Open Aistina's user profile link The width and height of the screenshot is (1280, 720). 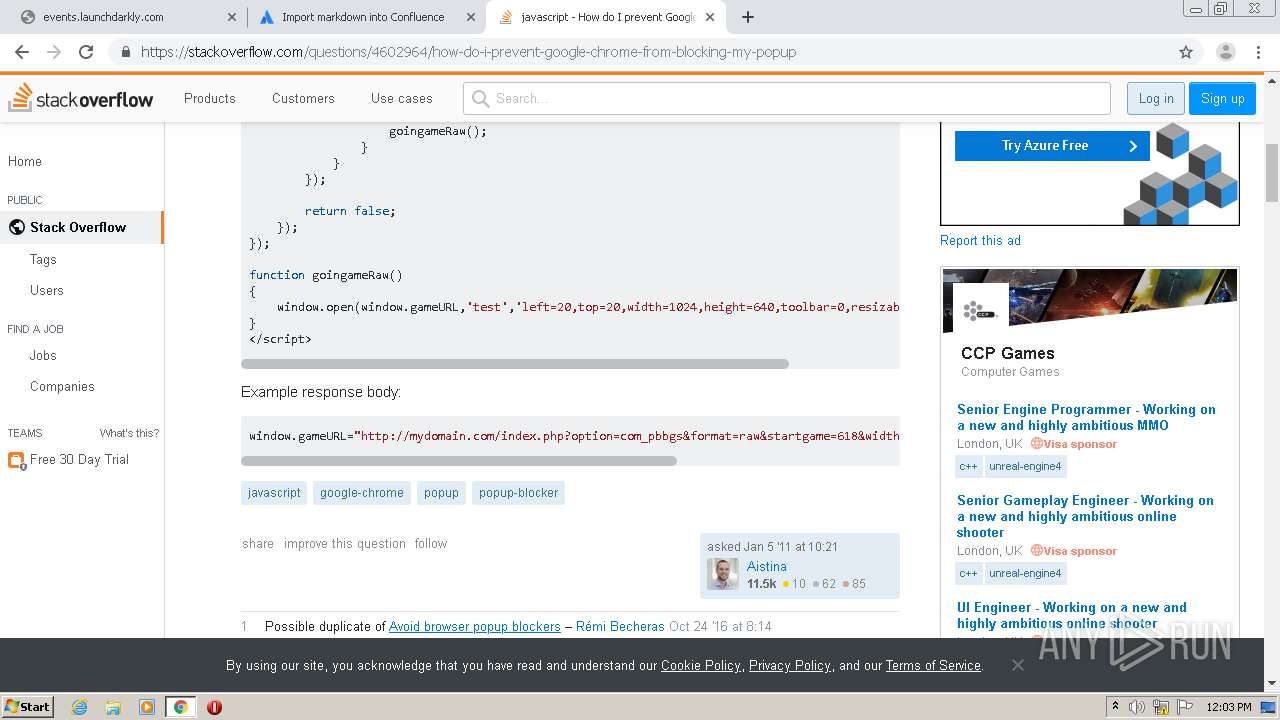(x=766, y=566)
